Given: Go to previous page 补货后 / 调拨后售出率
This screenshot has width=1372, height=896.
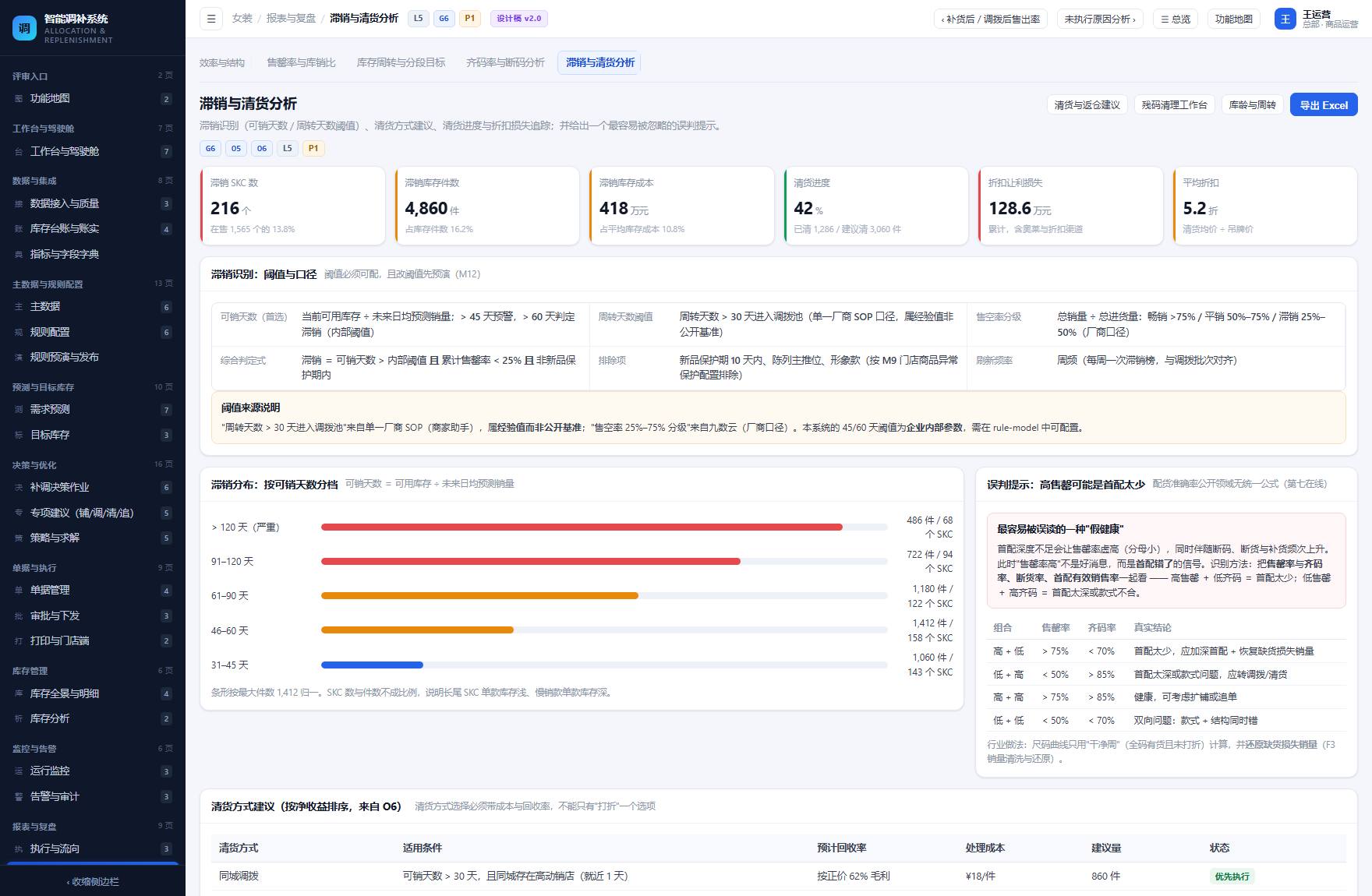Looking at the screenshot, I should click(991, 19).
